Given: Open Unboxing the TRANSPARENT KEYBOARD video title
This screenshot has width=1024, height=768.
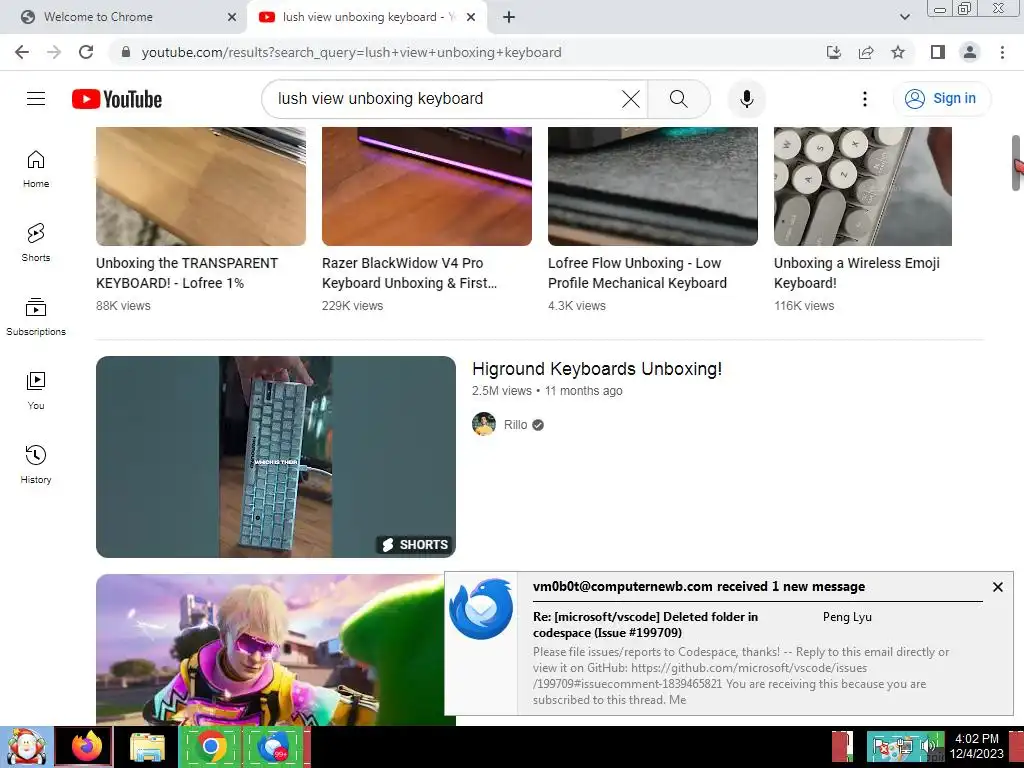Looking at the screenshot, I should pos(187,273).
